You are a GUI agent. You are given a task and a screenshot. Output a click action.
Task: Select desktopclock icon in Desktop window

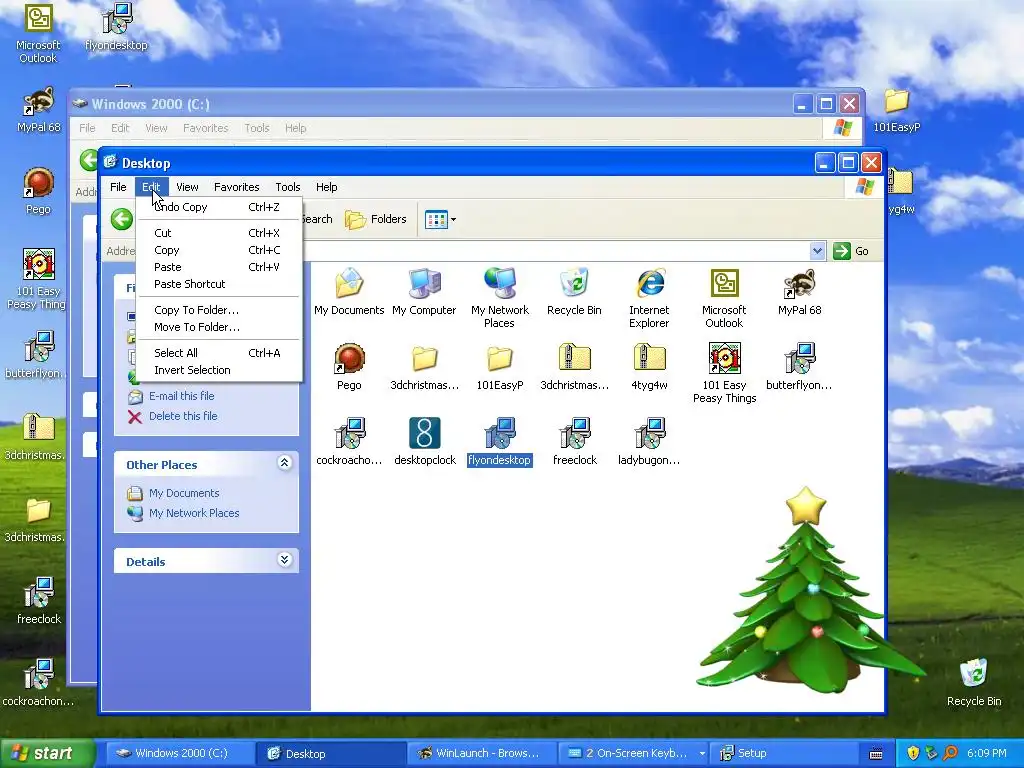click(x=424, y=441)
